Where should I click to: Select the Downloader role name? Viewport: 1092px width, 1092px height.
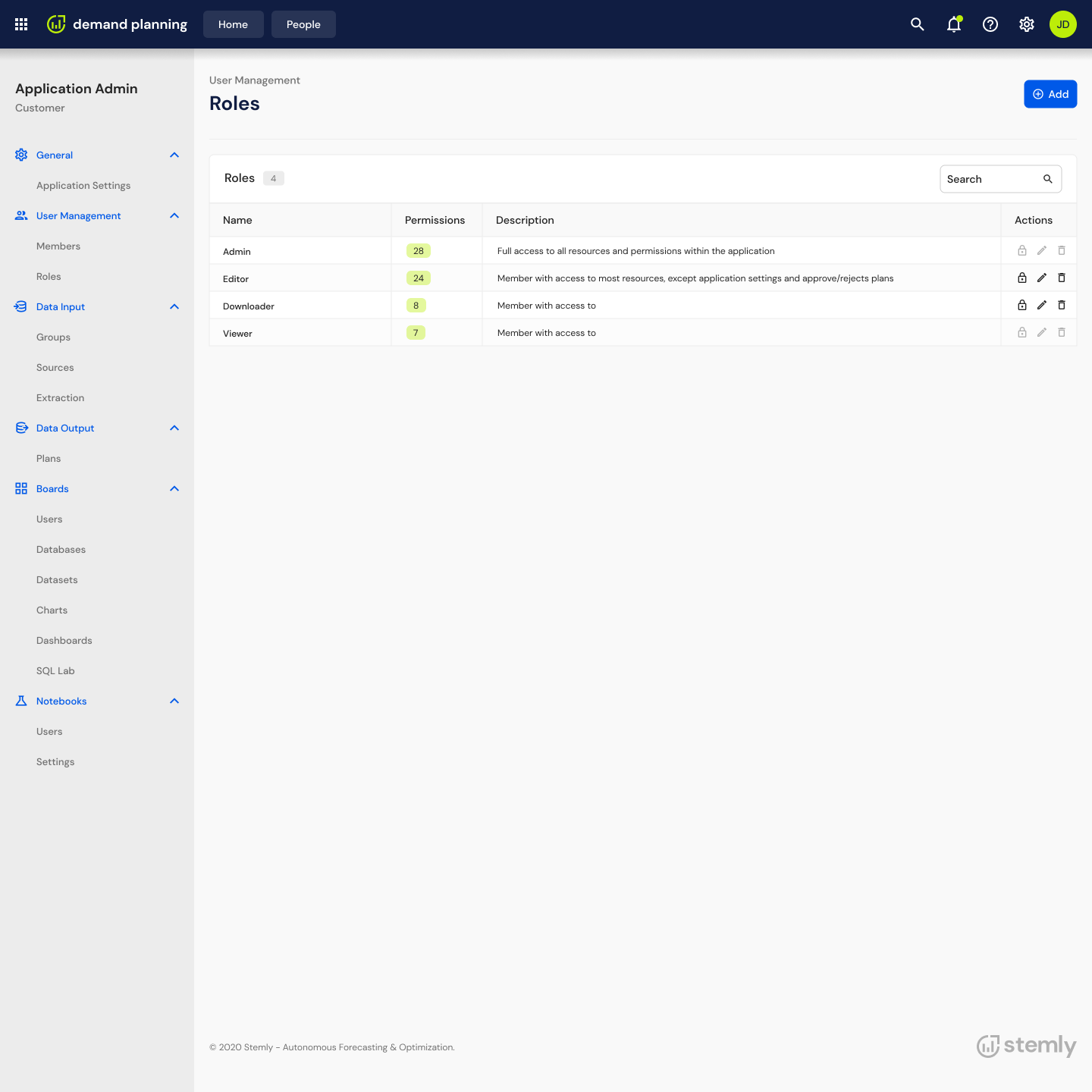pos(249,306)
